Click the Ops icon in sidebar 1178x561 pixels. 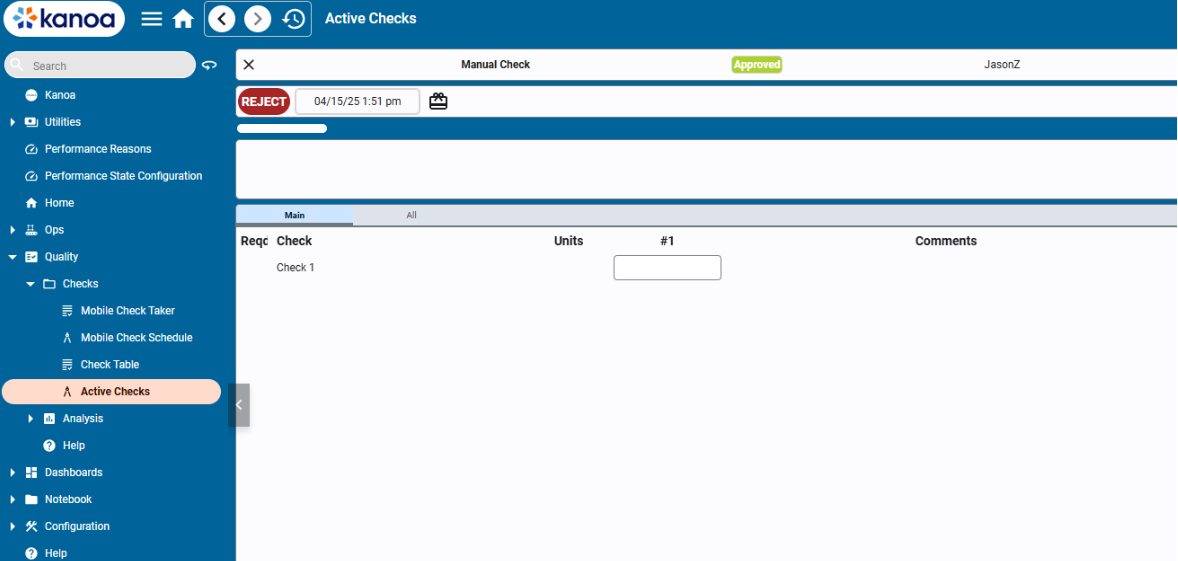(32, 230)
